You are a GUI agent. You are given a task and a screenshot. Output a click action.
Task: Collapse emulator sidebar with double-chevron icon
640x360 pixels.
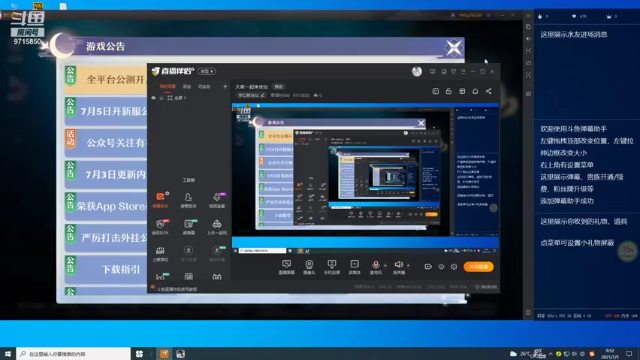528,16
